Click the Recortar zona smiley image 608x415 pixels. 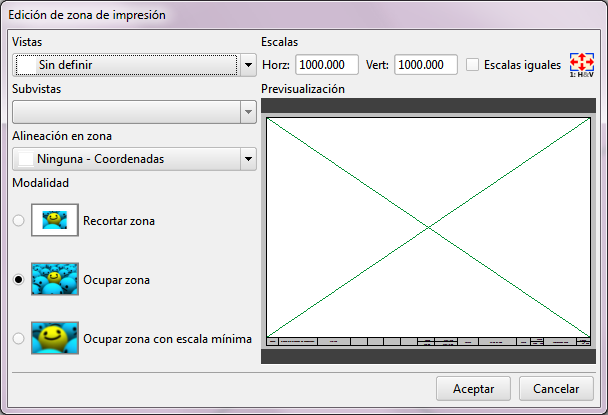55,220
